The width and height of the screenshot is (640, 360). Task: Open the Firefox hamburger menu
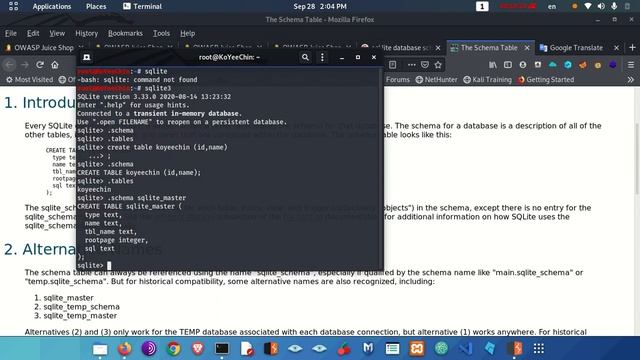pos(631,65)
